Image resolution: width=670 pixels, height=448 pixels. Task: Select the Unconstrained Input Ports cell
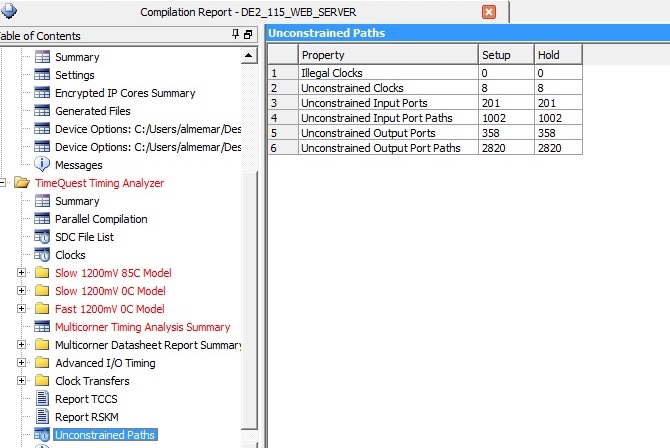coord(388,103)
